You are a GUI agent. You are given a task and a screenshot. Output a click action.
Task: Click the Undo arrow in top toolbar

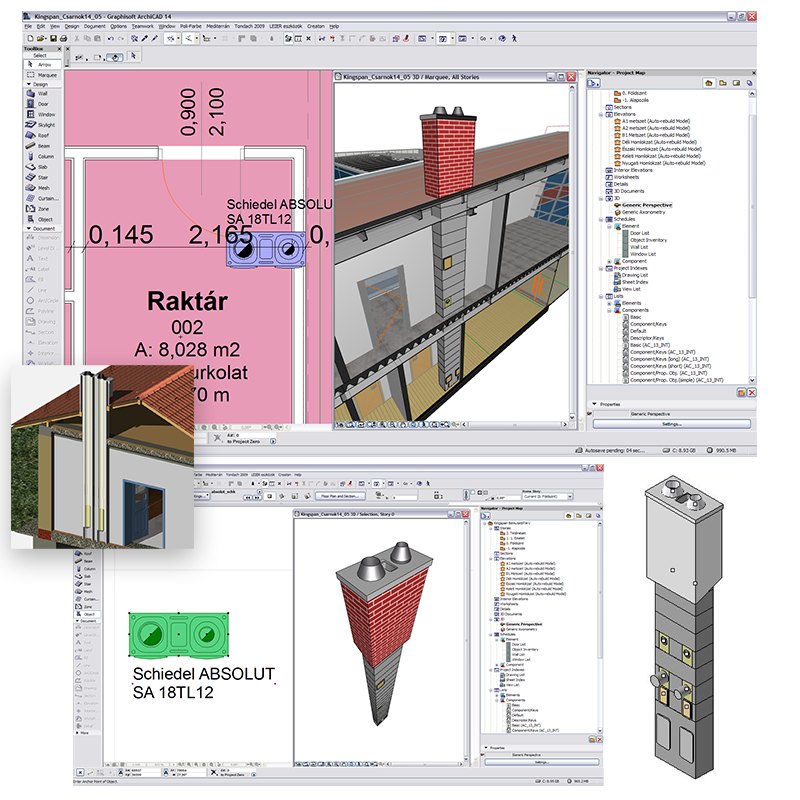point(110,39)
